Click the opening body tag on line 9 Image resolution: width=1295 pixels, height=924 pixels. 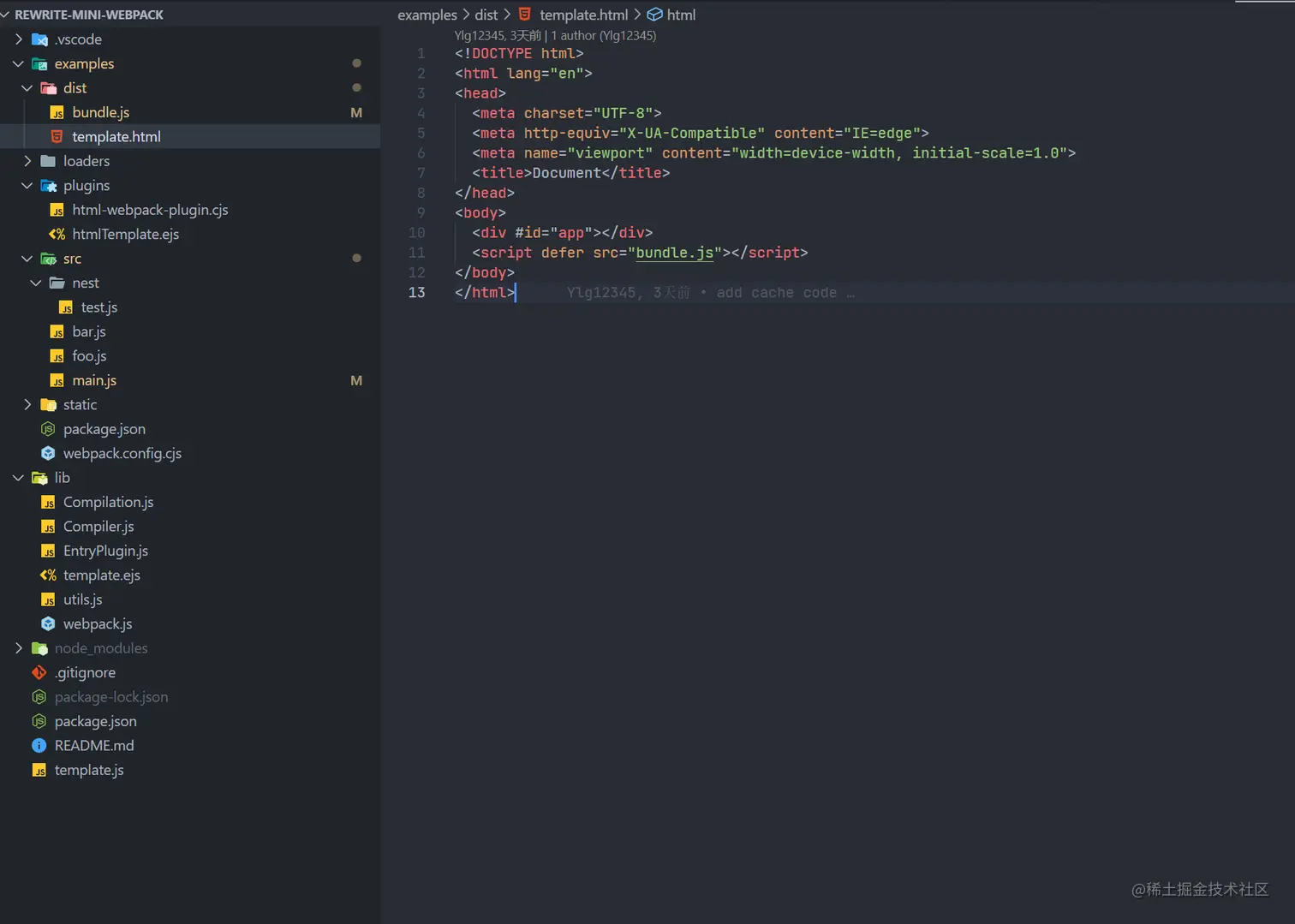pos(480,213)
